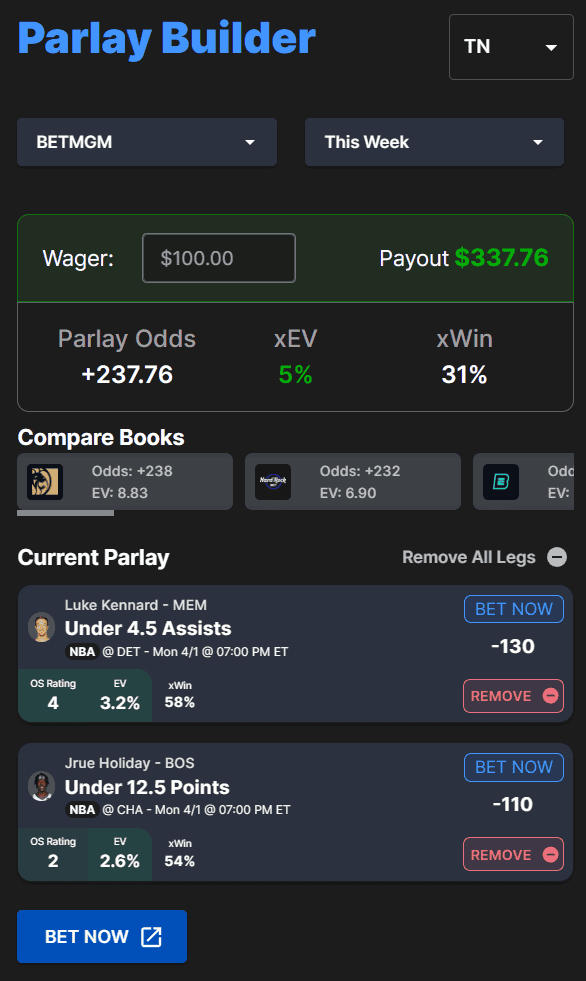Click the BetMGM lion logo icon
Image resolution: width=586 pixels, height=981 pixels.
click(45, 482)
